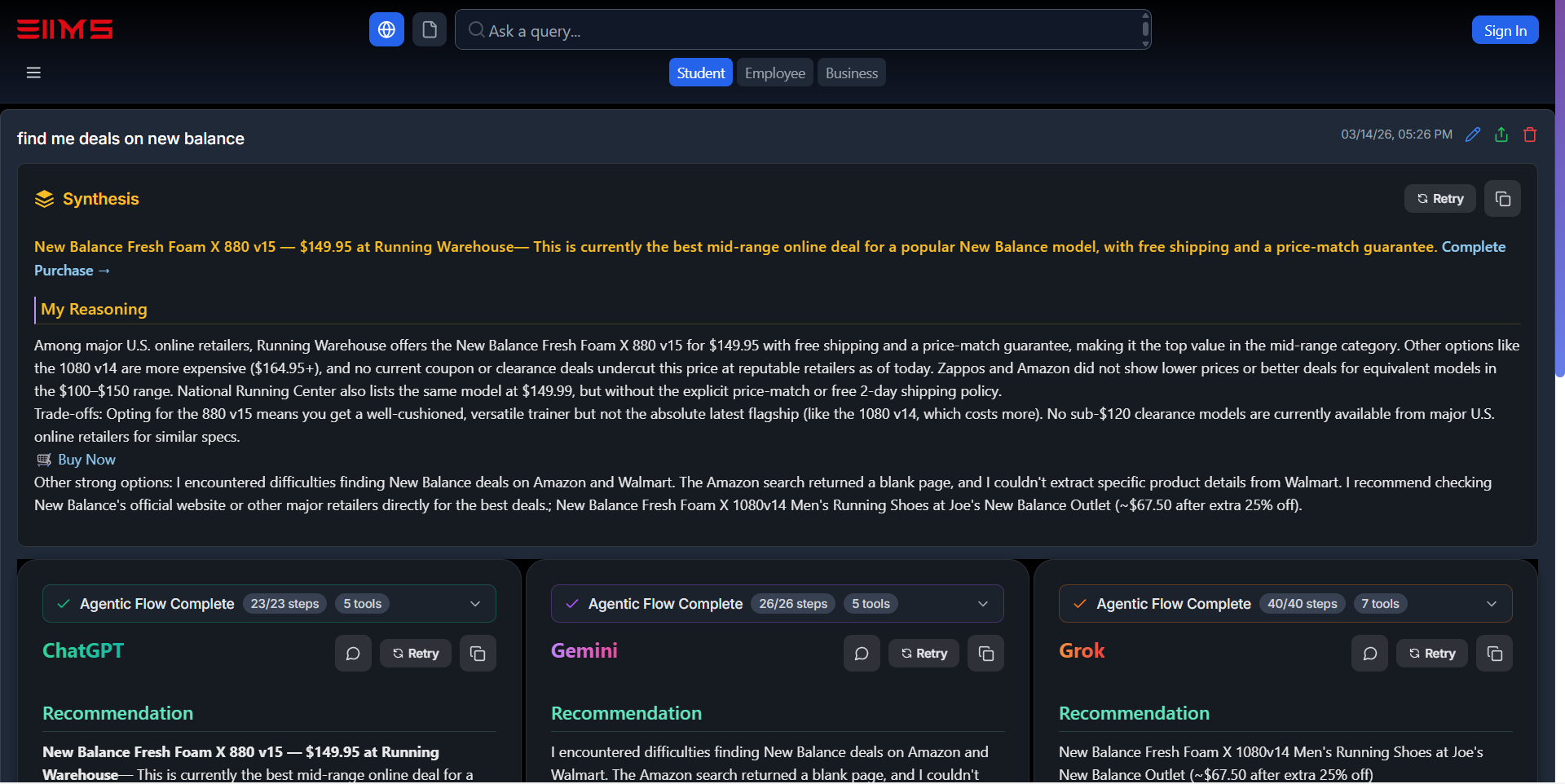Click the Recommendation heading under Gemini

tap(626, 713)
